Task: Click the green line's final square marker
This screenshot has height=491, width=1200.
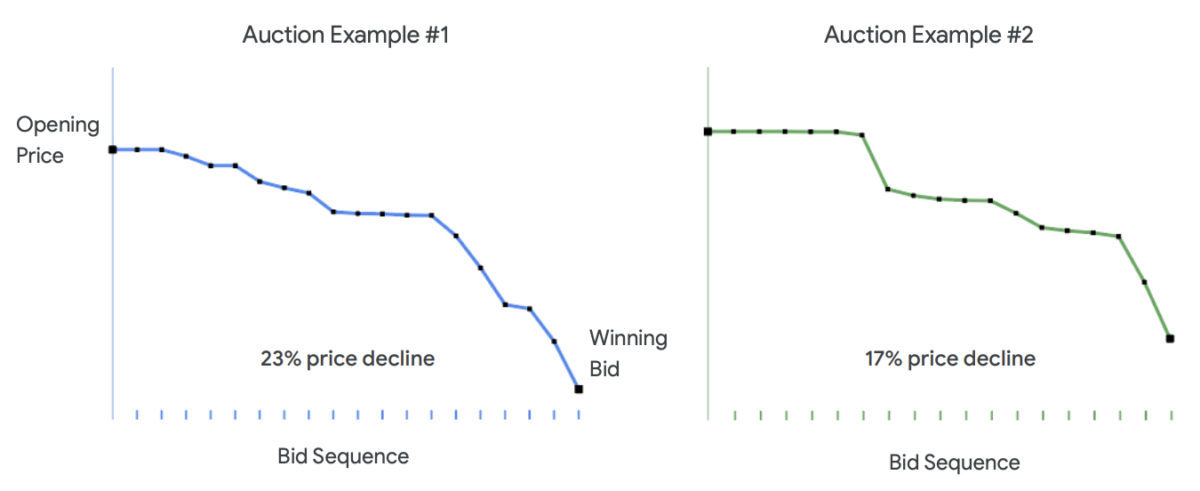Action: click(x=1170, y=339)
